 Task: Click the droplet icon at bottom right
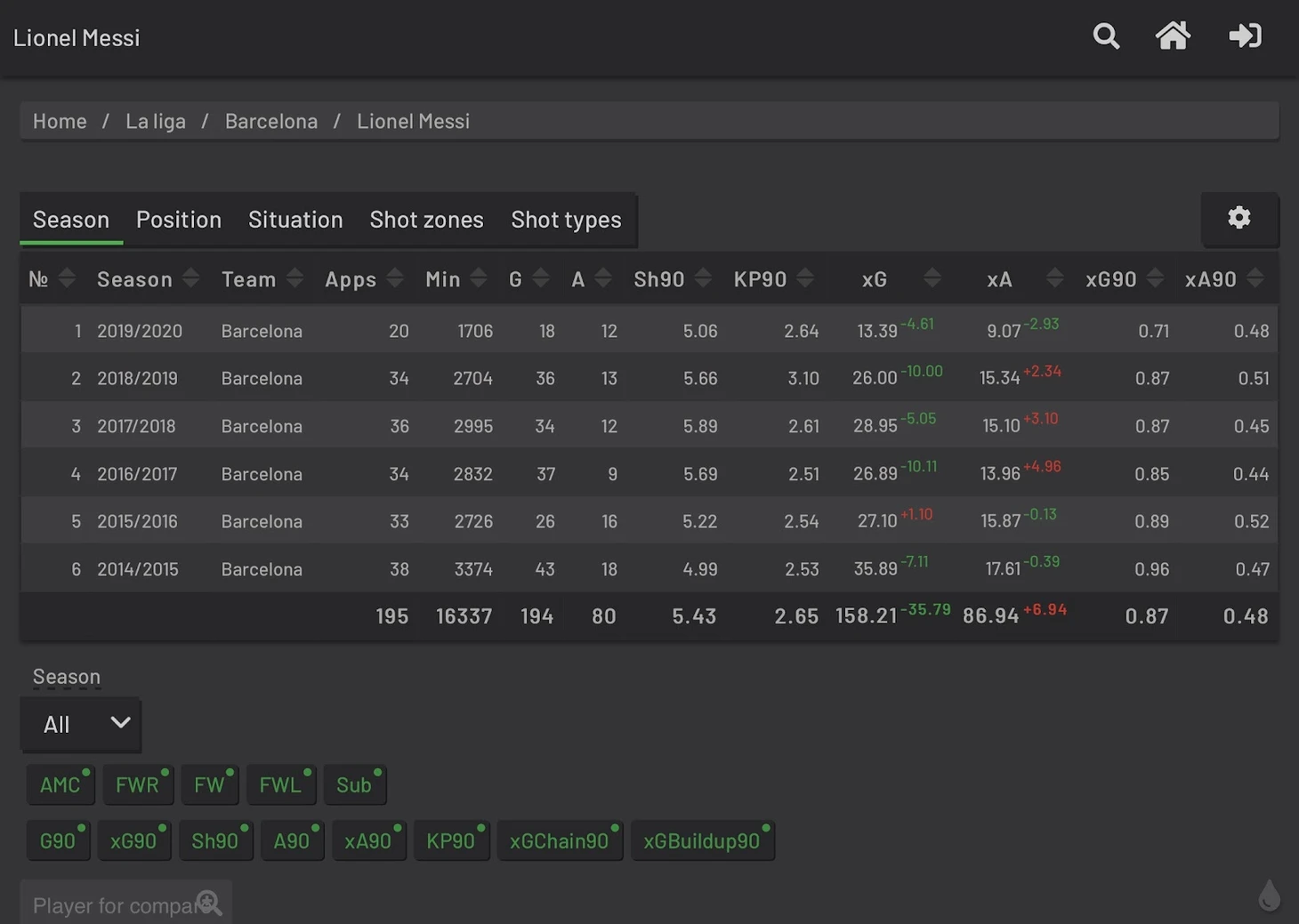pyautogui.click(x=1270, y=895)
